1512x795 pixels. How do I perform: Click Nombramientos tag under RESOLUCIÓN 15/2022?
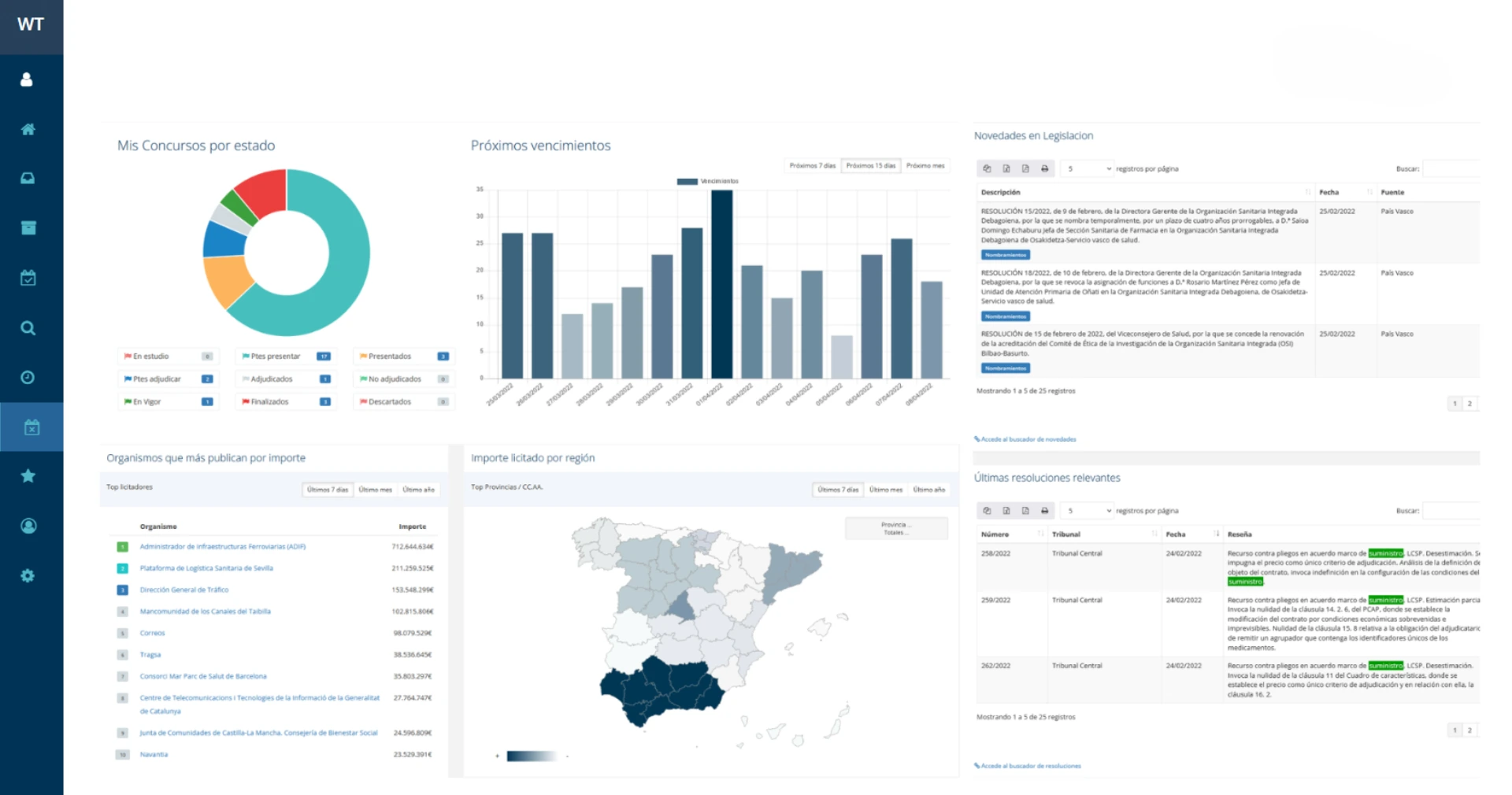1006,255
